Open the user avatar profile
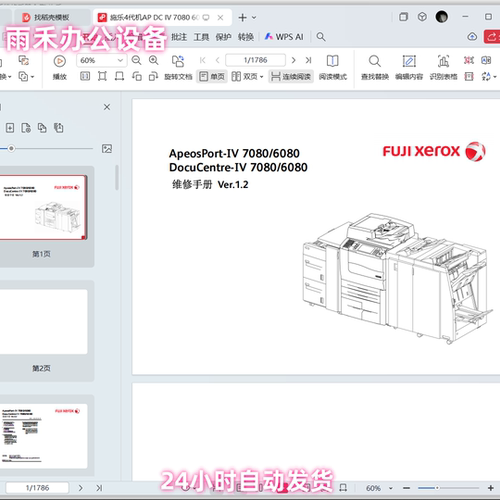The image size is (500, 500). 442,17
